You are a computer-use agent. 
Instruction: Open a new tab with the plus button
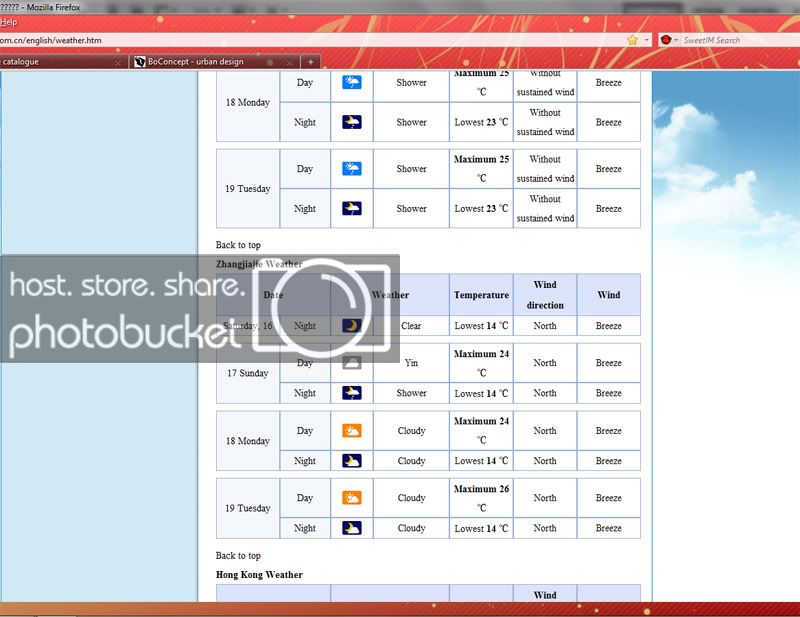pyautogui.click(x=310, y=62)
